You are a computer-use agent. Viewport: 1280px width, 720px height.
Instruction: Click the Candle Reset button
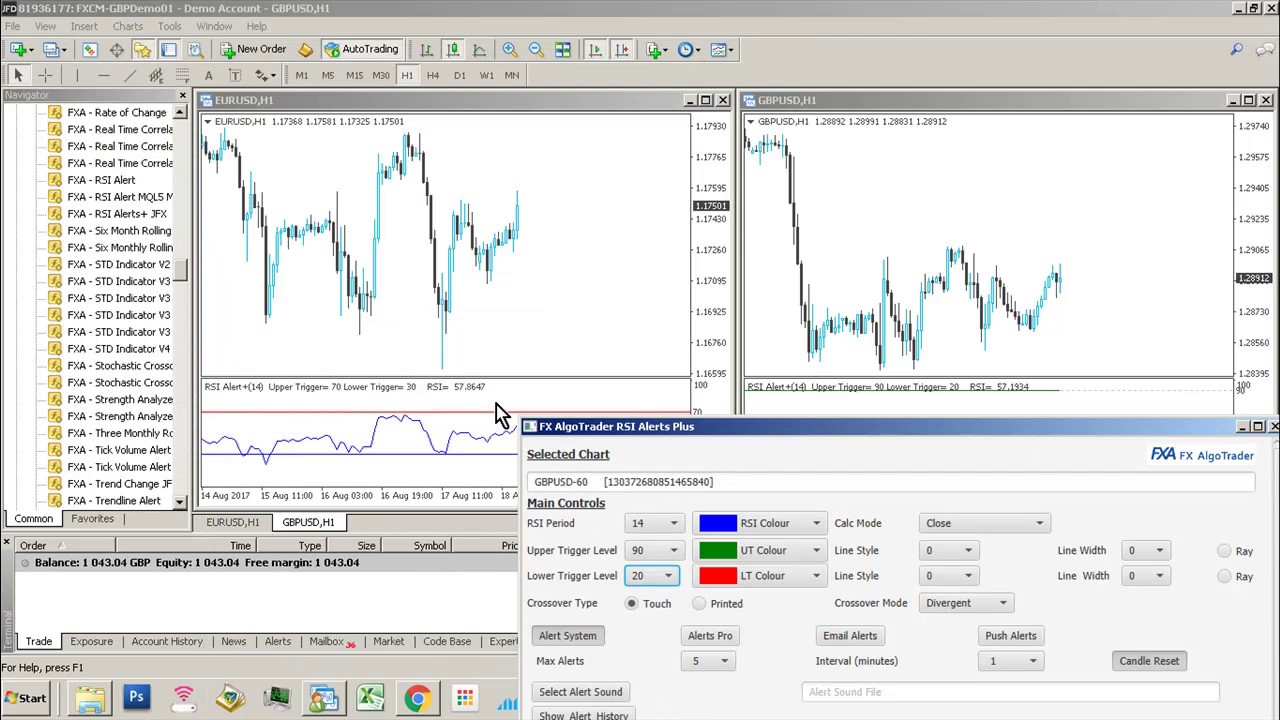[x=1149, y=661]
